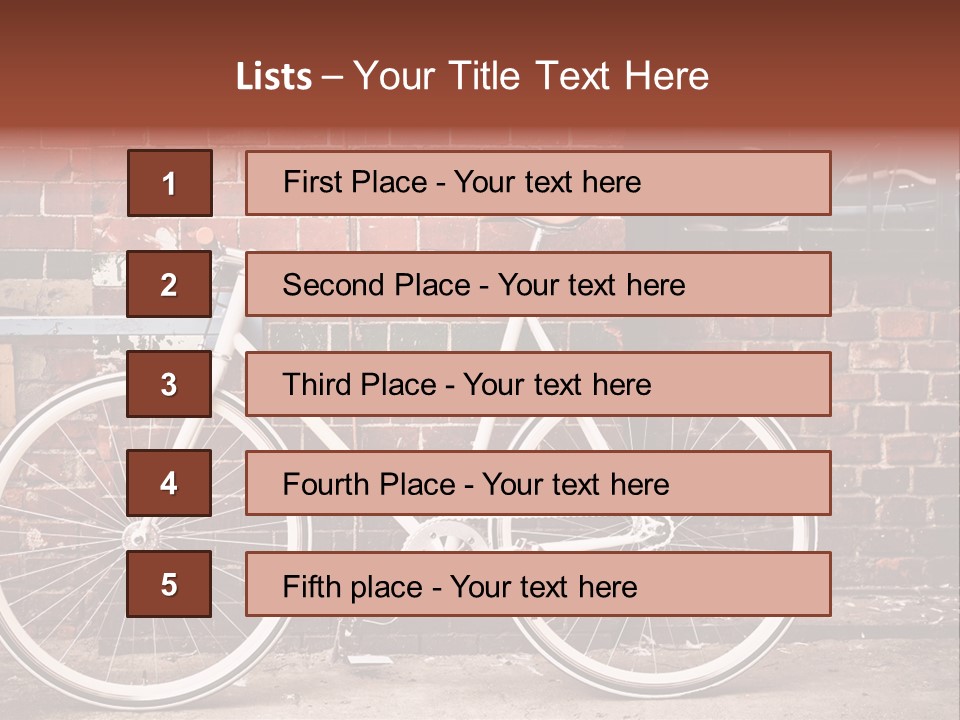The width and height of the screenshot is (960, 720).
Task: Click the 'Your Title Text Here' title
Action: coord(531,76)
